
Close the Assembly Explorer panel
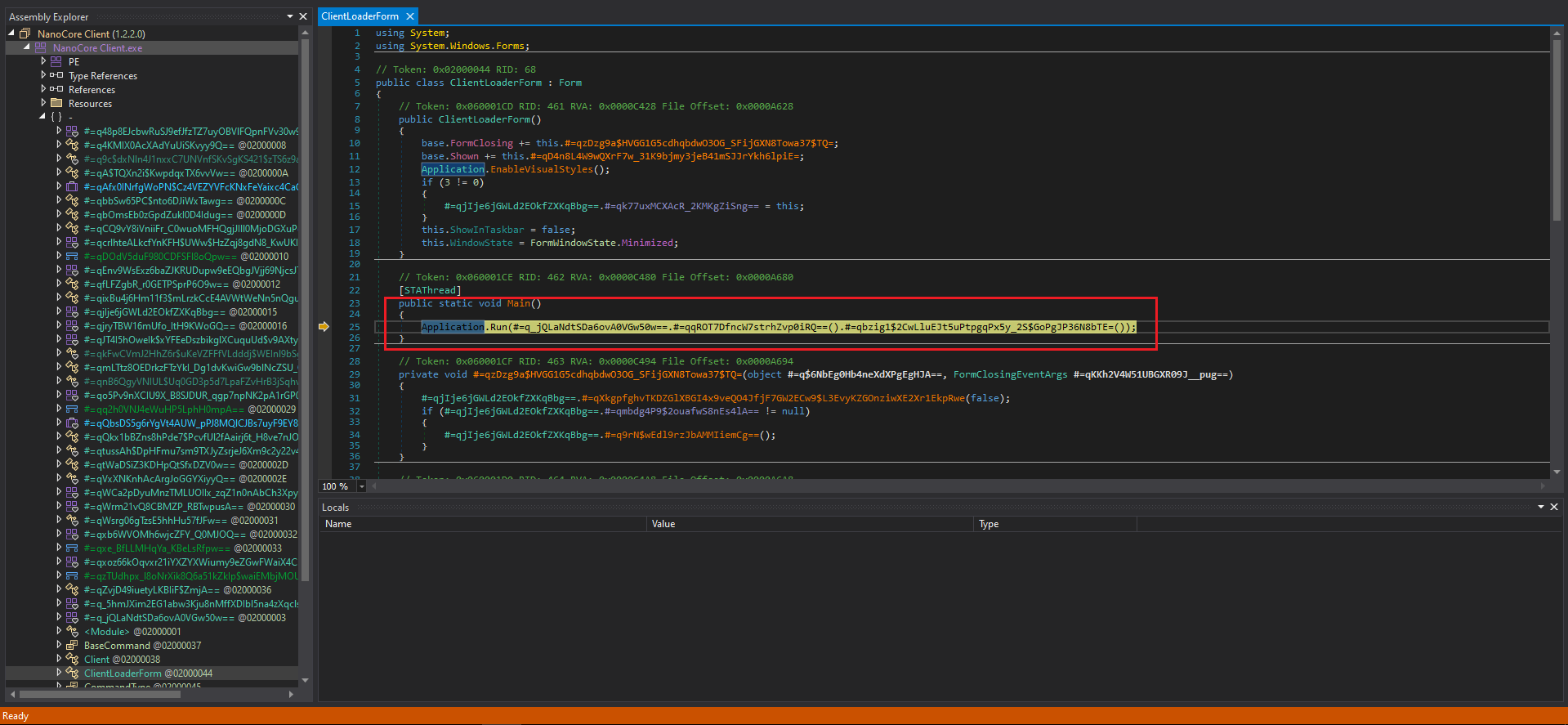(303, 16)
